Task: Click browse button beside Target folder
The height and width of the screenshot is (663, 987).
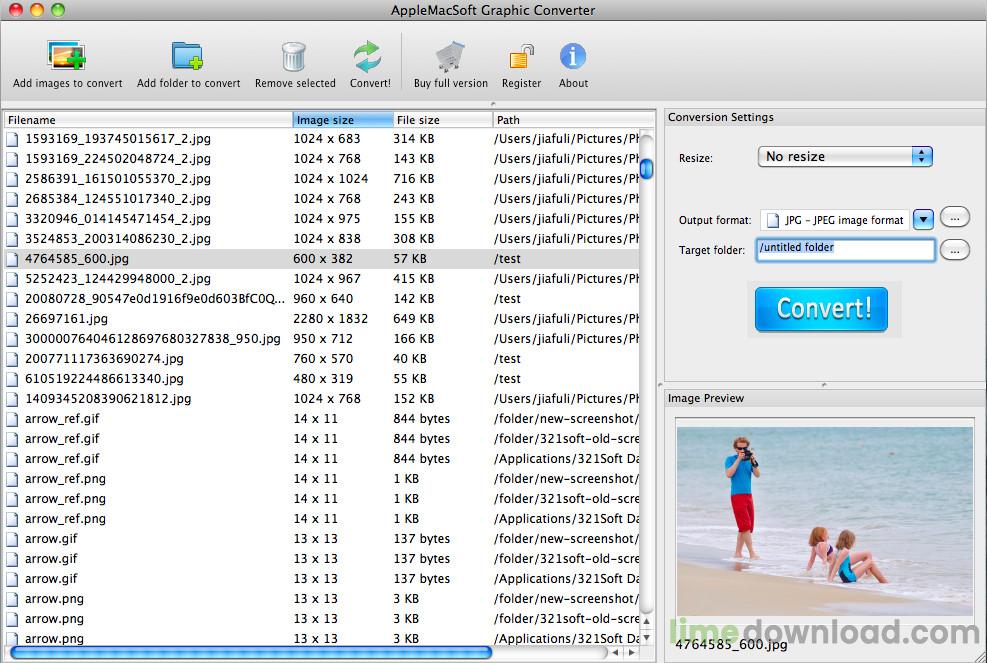Action: 955,247
